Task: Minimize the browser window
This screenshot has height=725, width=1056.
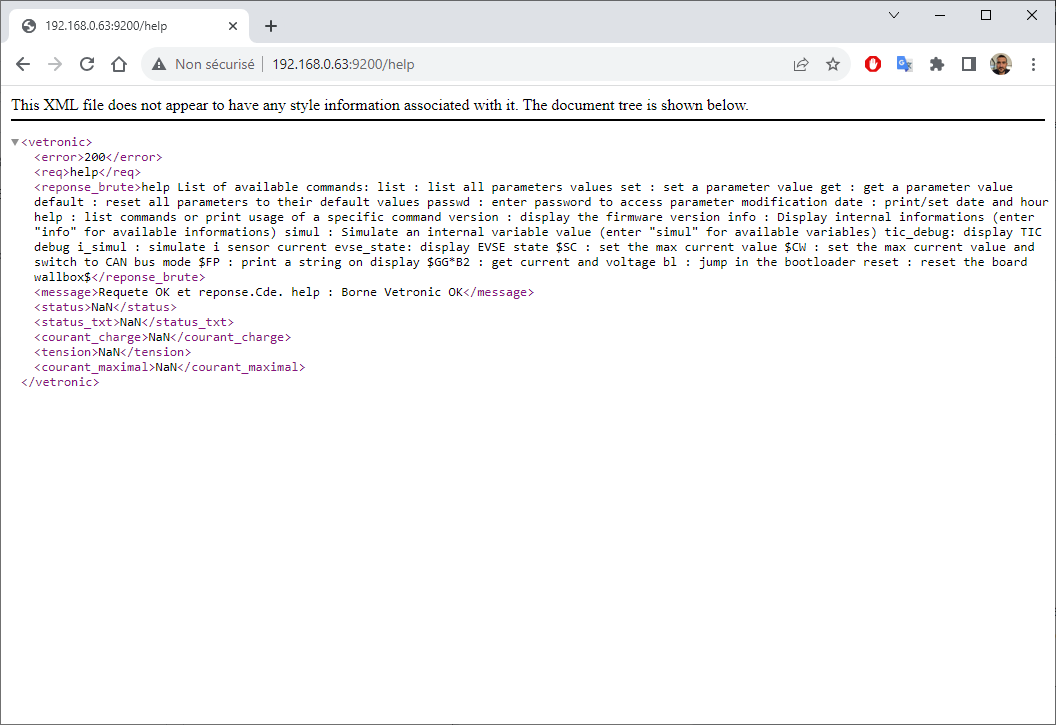Action: coord(940,15)
